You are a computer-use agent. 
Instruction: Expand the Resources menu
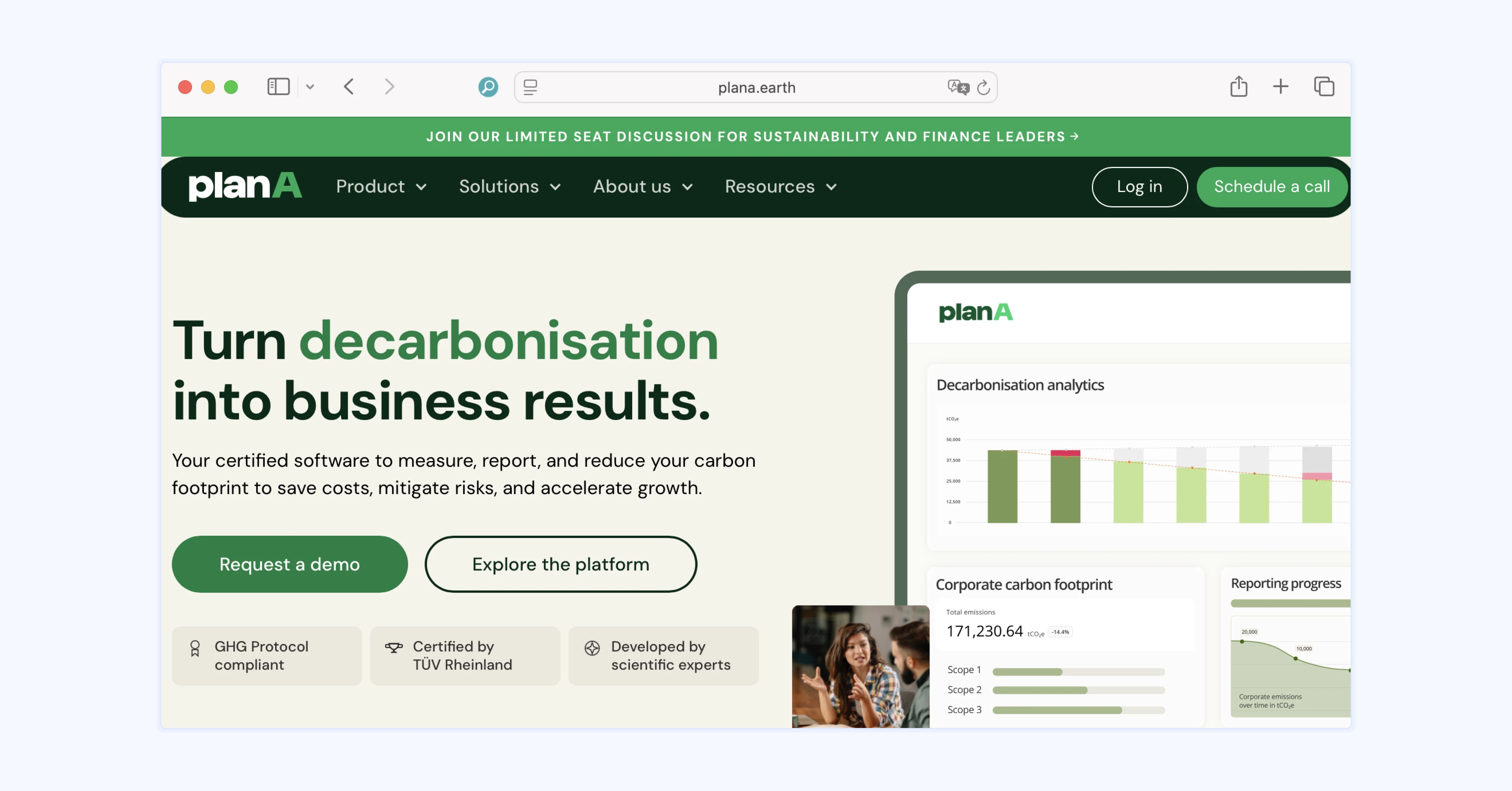point(781,187)
